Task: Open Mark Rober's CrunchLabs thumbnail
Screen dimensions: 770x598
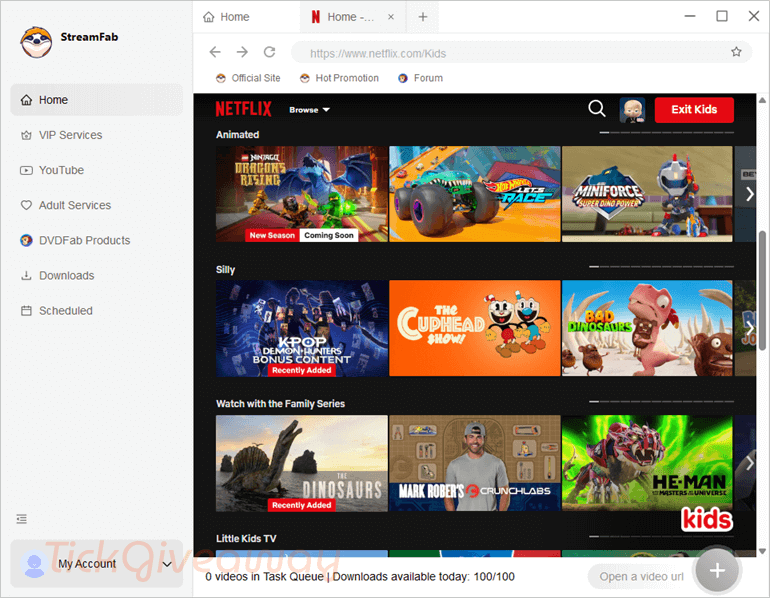Action: 474,463
